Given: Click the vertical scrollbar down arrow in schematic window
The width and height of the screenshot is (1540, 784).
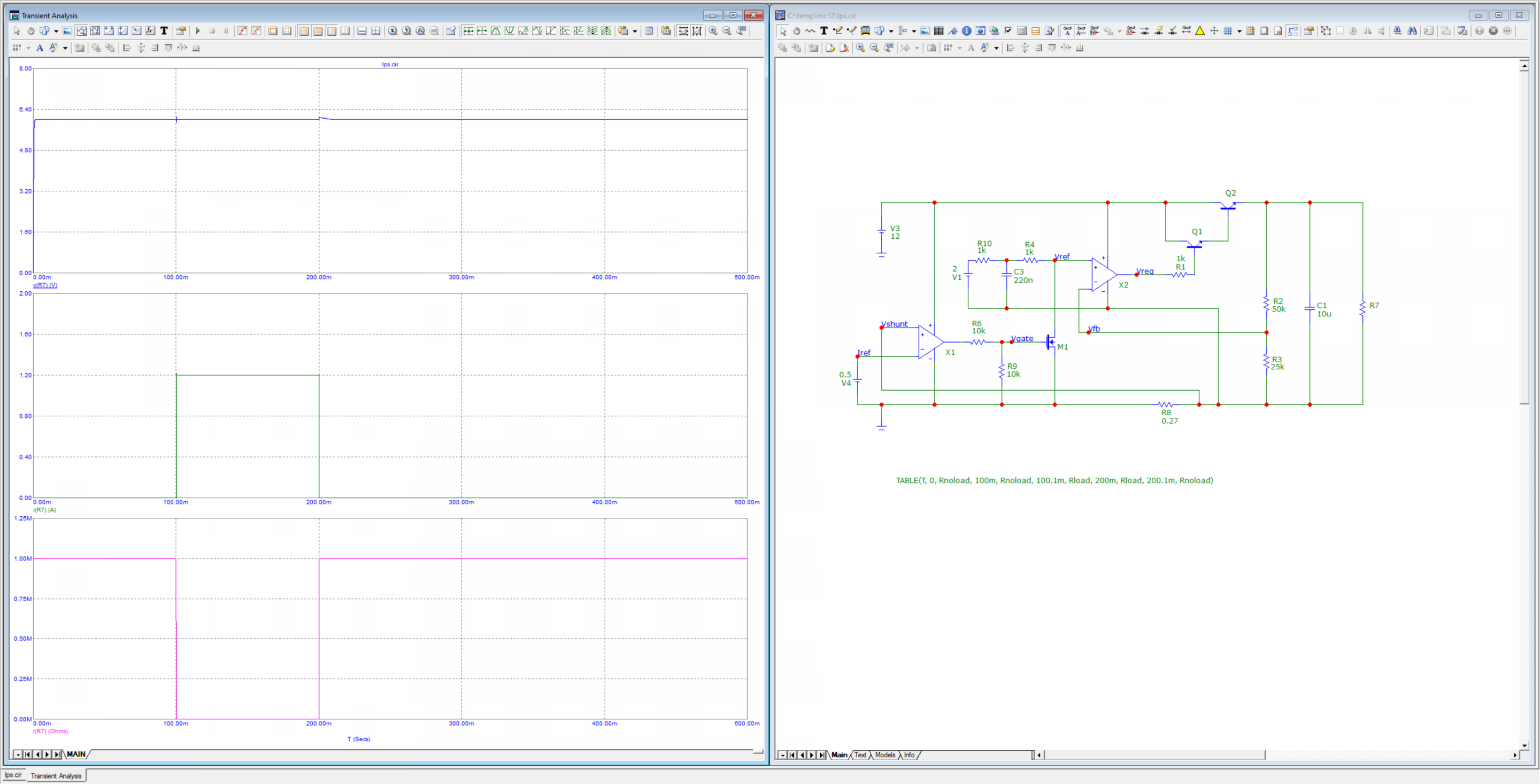Looking at the screenshot, I should (1524, 744).
